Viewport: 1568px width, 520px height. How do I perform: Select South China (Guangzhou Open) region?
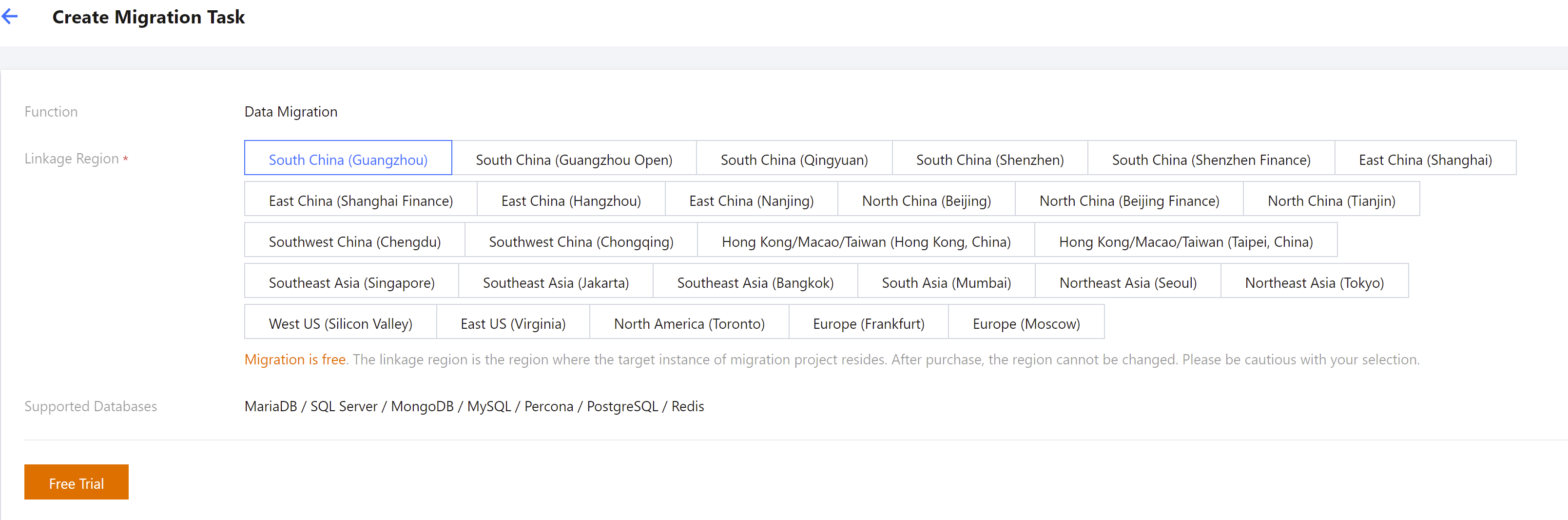574,159
